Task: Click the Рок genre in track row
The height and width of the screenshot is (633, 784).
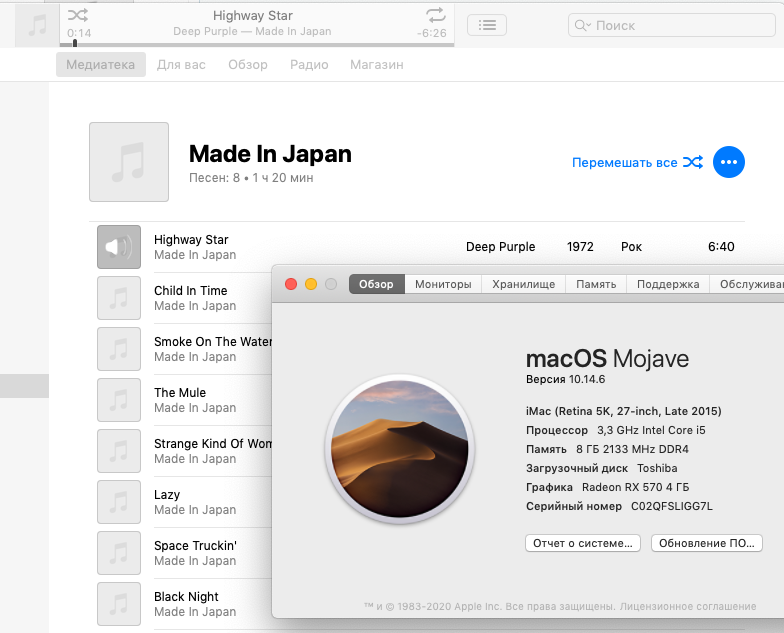Action: tap(632, 246)
